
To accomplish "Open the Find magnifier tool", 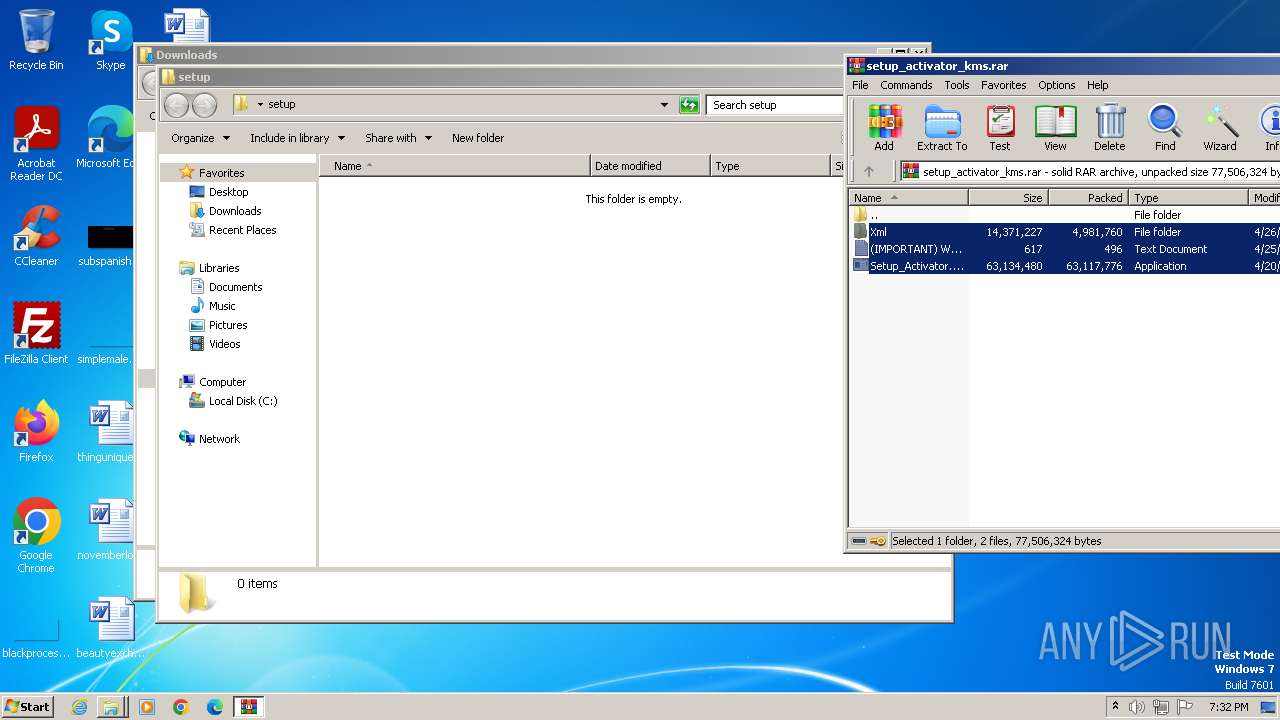I will point(1165,127).
